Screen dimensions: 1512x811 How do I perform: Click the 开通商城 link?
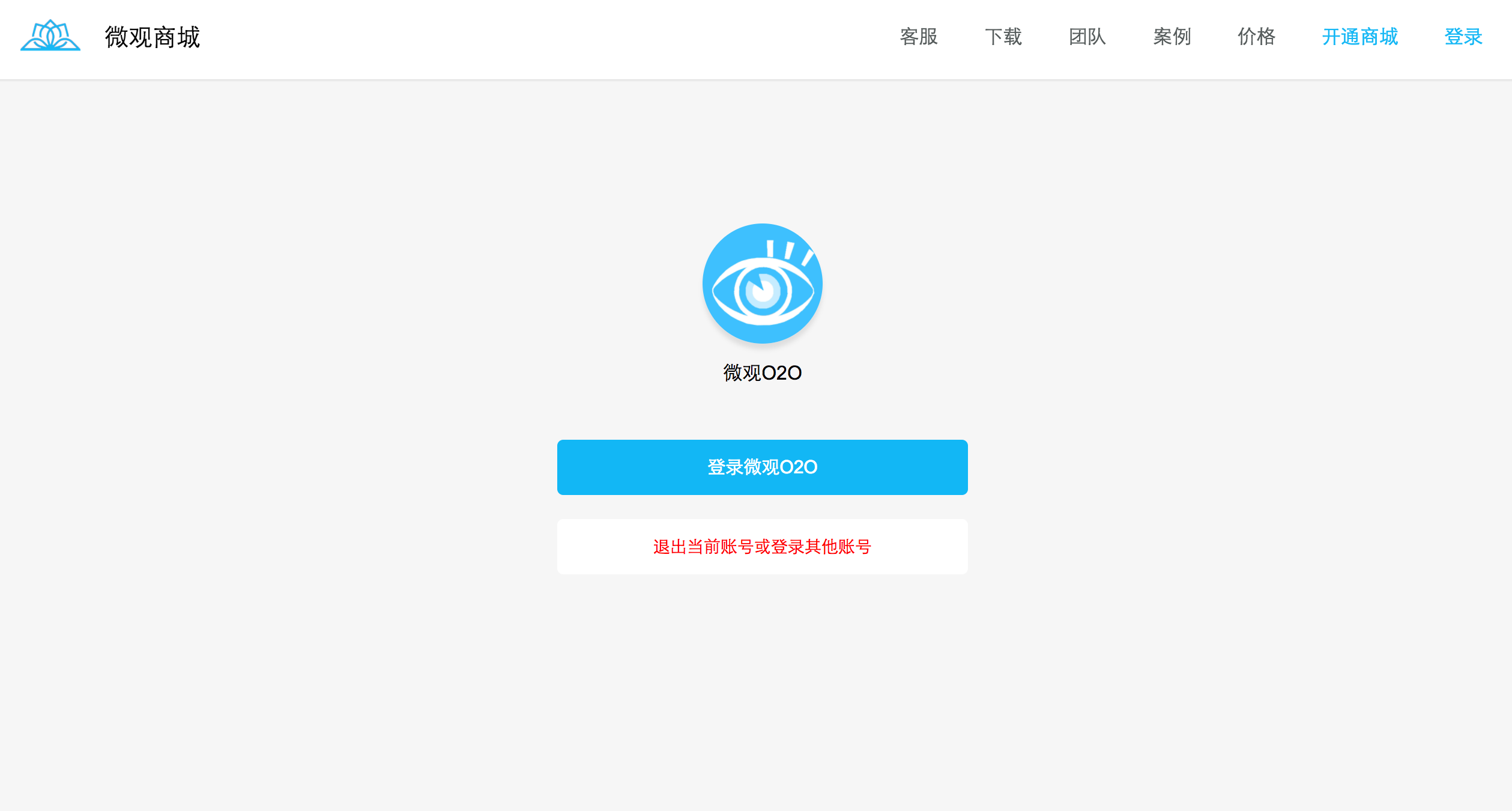click(1359, 37)
